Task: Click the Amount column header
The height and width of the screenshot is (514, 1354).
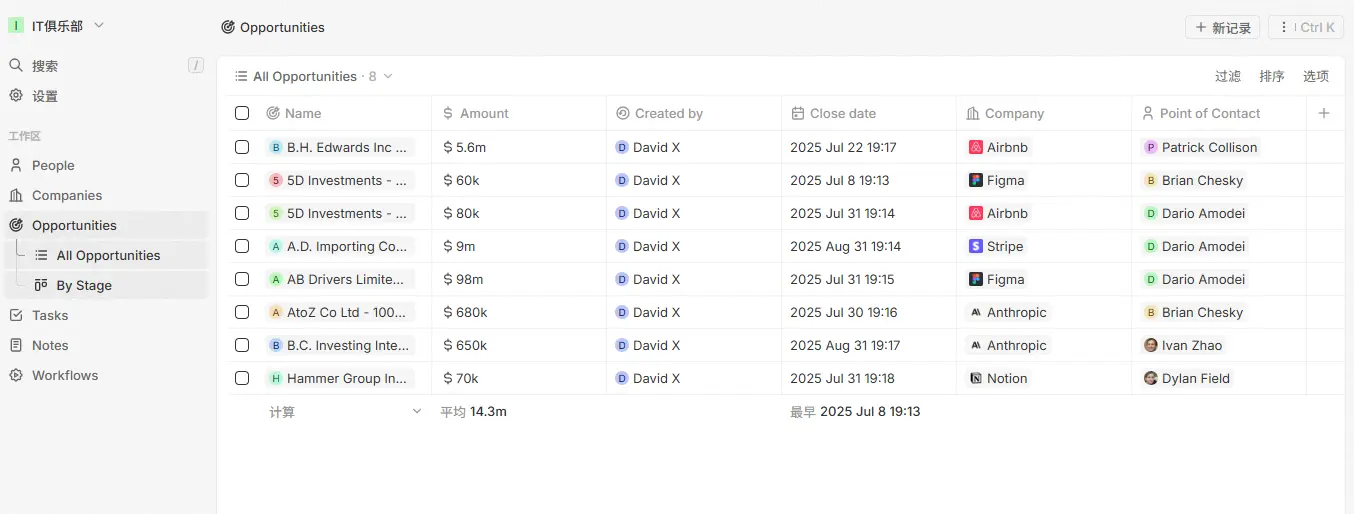Action: pos(484,113)
